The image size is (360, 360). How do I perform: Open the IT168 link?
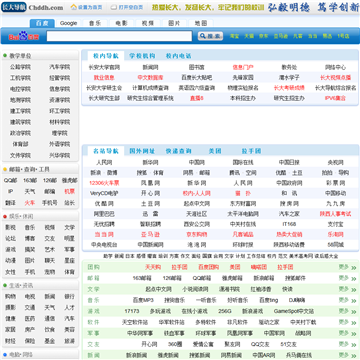[x=289, y=224]
